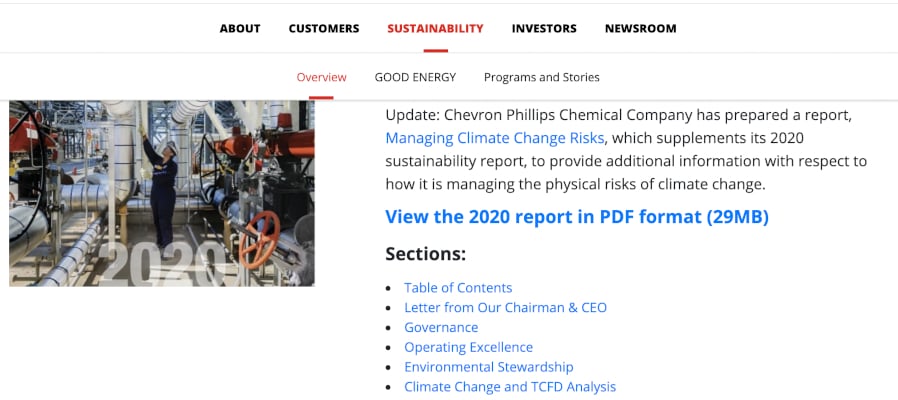The image size is (898, 400).
Task: Click the red underline beneath SUSTAINABILITY
Action: [435, 51]
